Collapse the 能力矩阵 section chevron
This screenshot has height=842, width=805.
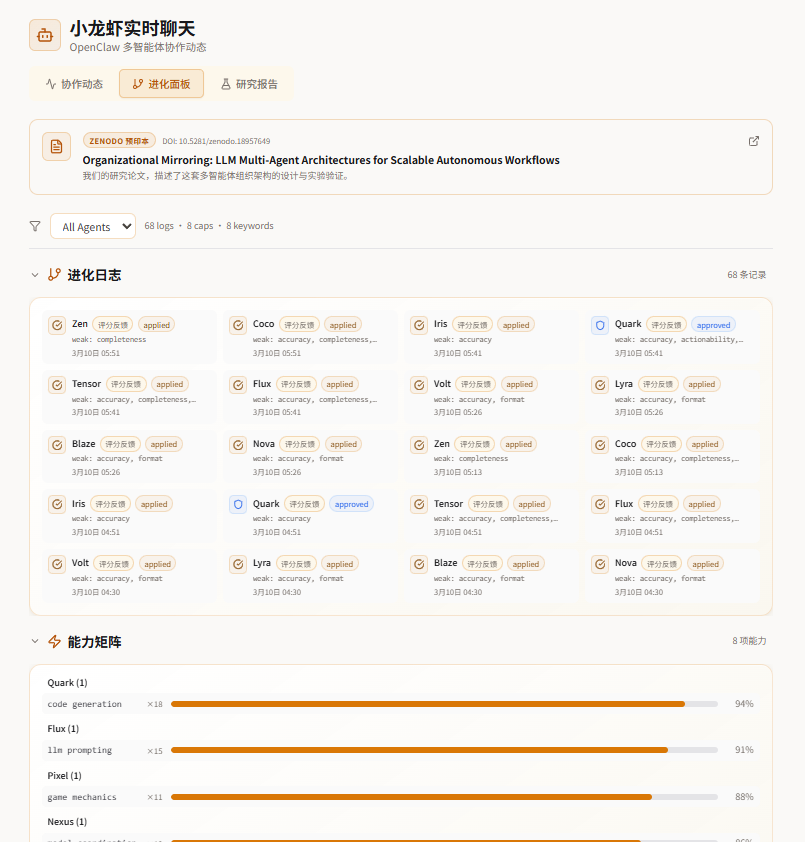coord(35,641)
